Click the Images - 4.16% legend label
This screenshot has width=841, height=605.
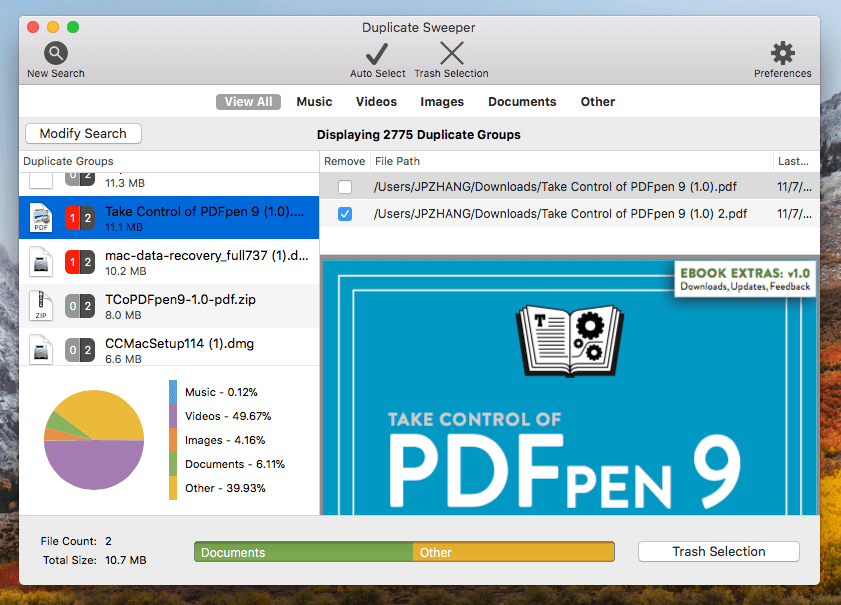click(225, 440)
